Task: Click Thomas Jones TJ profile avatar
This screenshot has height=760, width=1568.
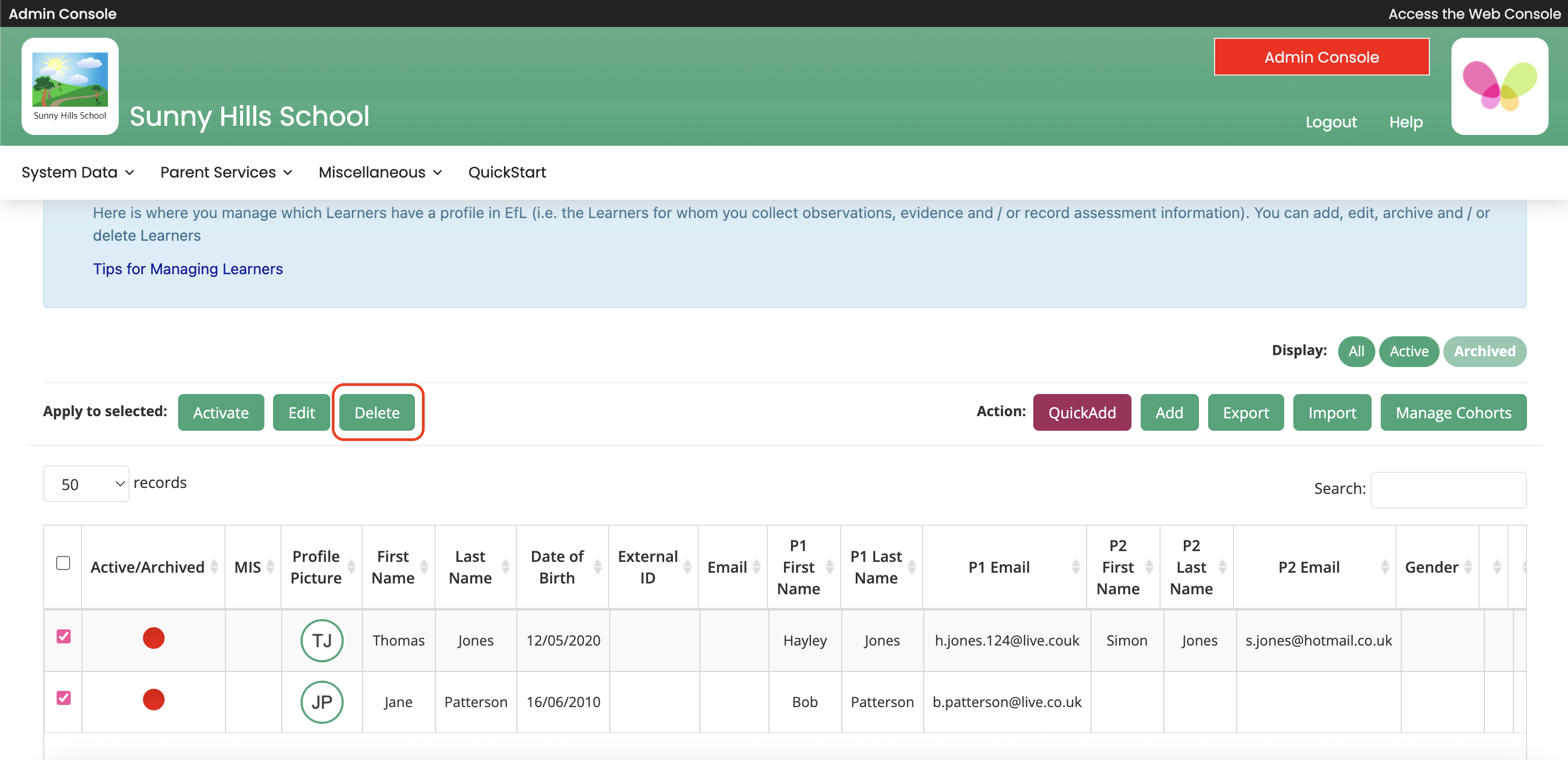Action: (x=322, y=640)
